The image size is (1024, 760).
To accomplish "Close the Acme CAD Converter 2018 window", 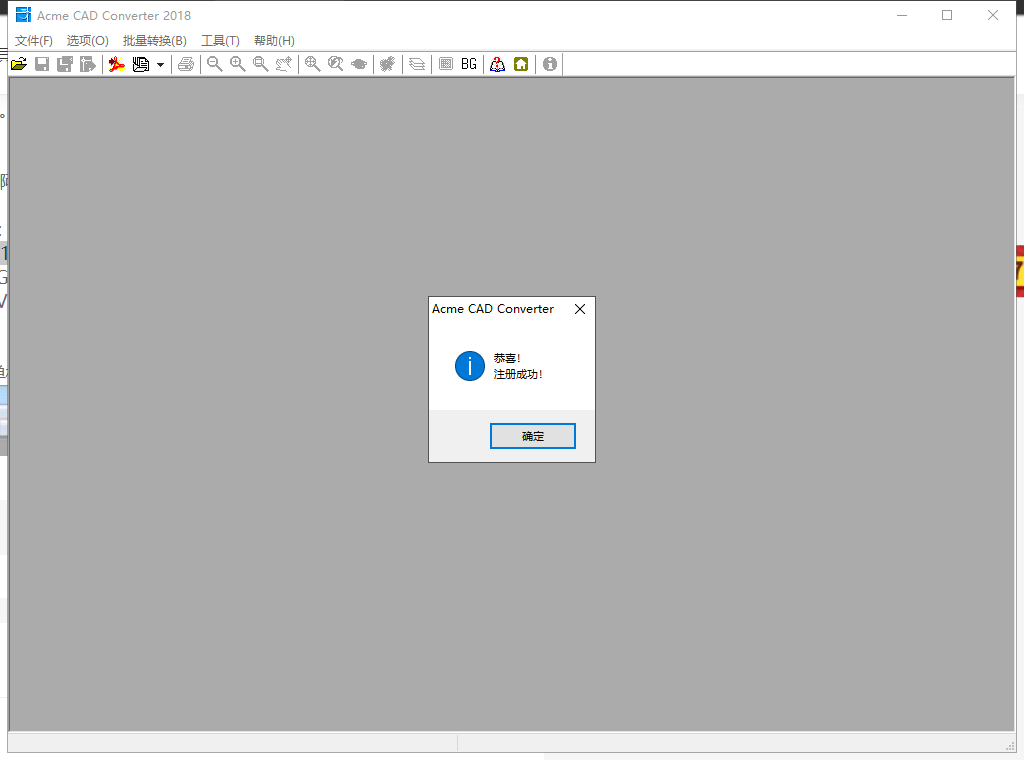I will point(993,15).
